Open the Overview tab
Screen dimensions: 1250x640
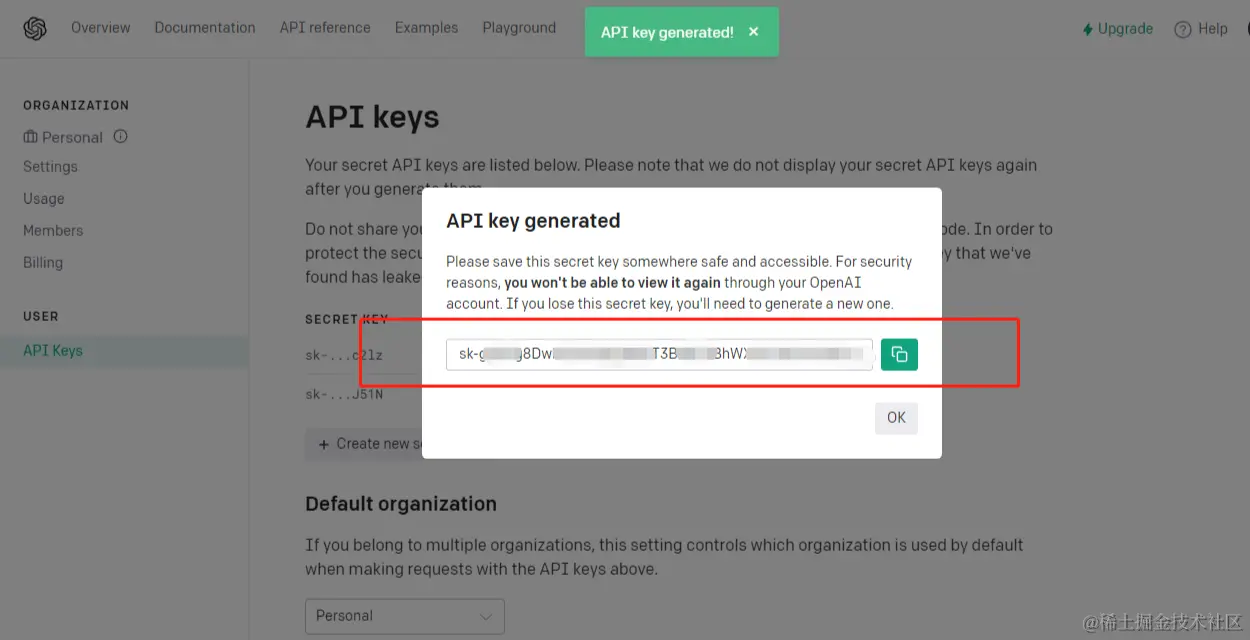(x=100, y=28)
